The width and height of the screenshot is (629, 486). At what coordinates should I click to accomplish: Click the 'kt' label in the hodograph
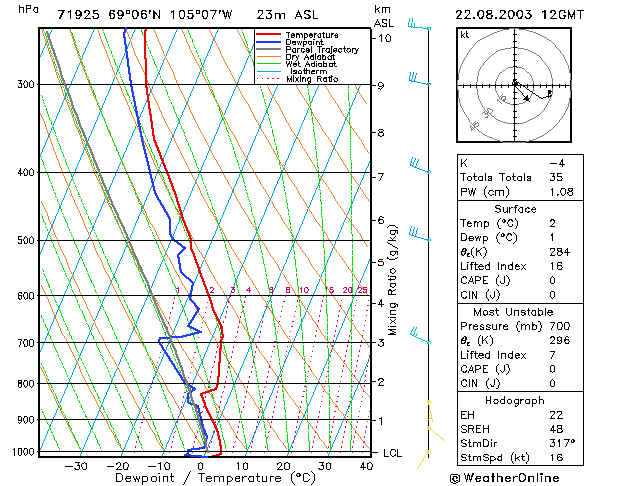tap(465, 35)
